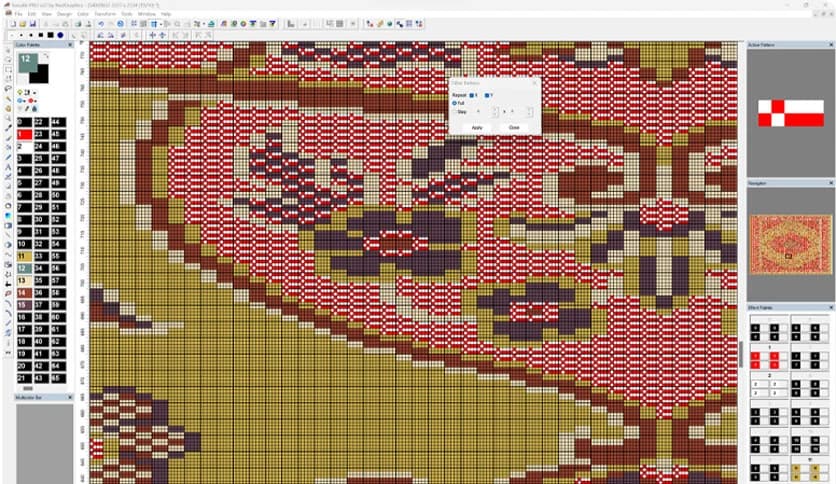Screen dimensions: 836x484
Task: Click the Apply button in the dialog
Action: pyautogui.click(x=477, y=127)
